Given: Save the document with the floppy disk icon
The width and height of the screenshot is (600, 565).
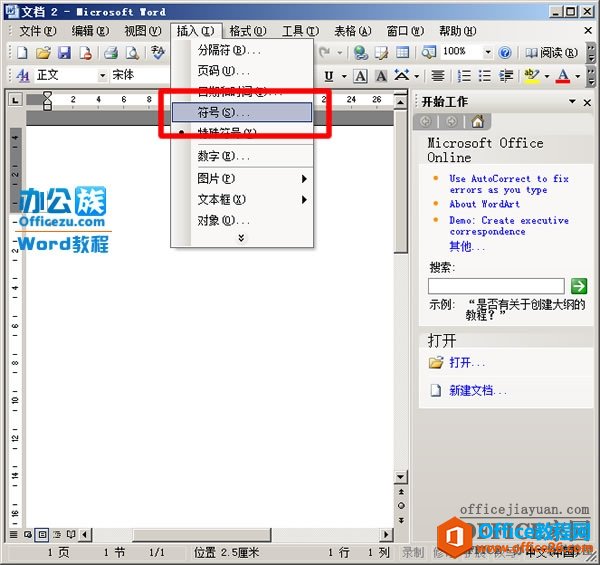Looking at the screenshot, I should coord(64,52).
